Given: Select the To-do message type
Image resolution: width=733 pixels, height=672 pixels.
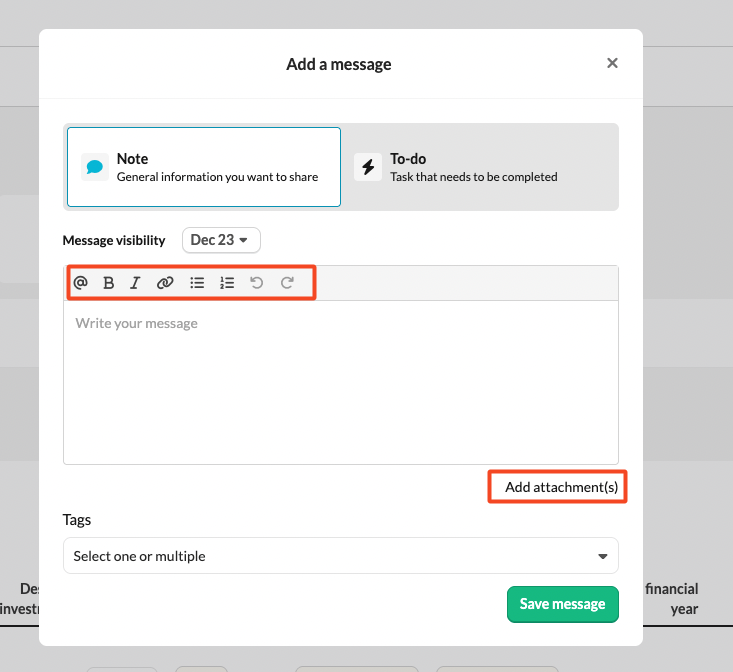Looking at the screenshot, I should [x=480, y=167].
